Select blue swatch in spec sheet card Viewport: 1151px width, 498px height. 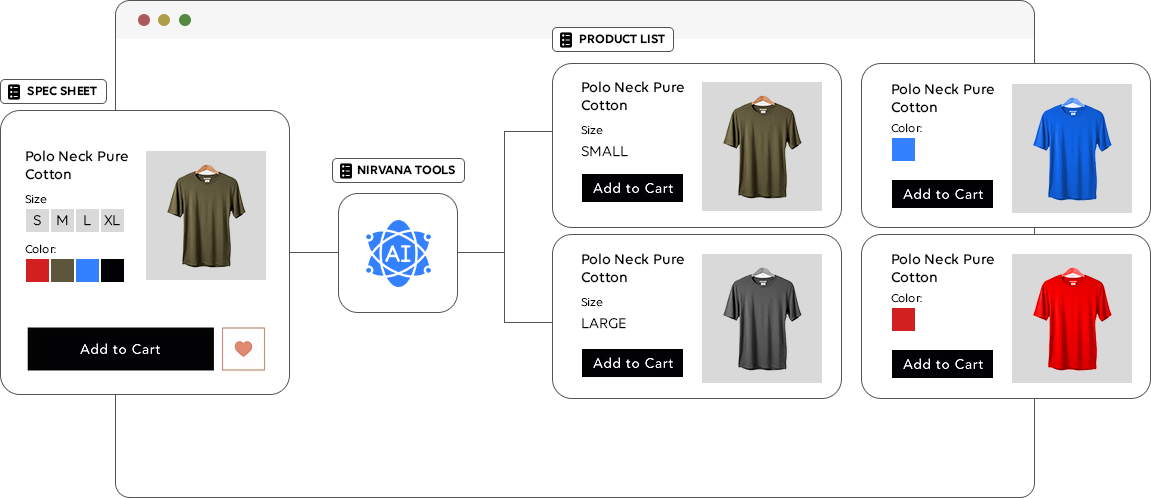pyautogui.click(x=87, y=270)
